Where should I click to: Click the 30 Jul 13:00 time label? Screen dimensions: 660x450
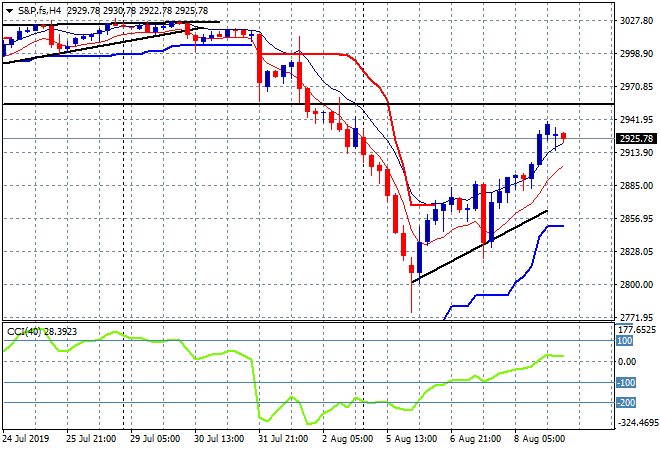[x=219, y=439]
